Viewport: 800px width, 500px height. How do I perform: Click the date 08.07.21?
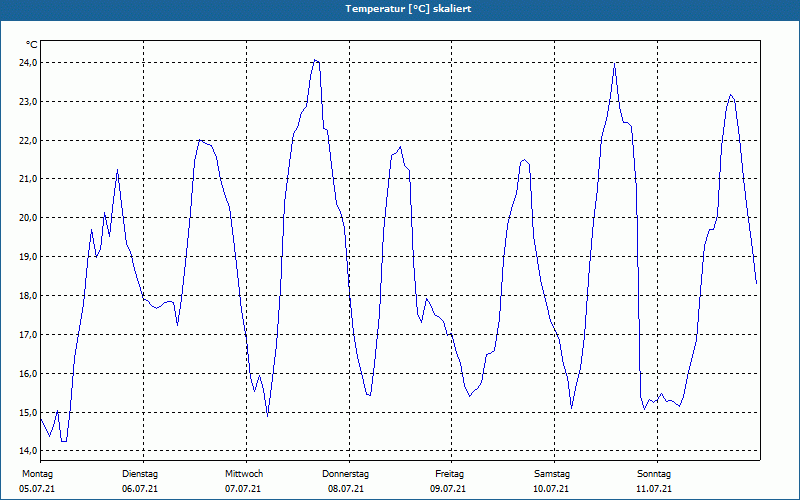point(346,489)
